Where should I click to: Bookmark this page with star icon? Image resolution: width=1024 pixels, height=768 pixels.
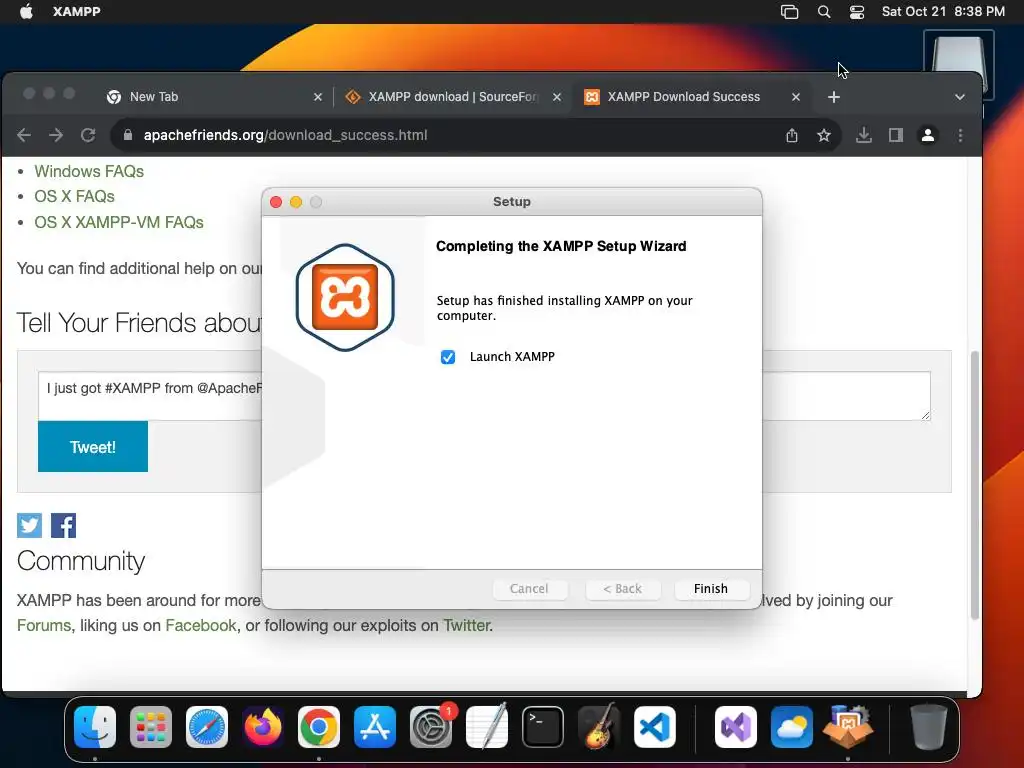824,135
